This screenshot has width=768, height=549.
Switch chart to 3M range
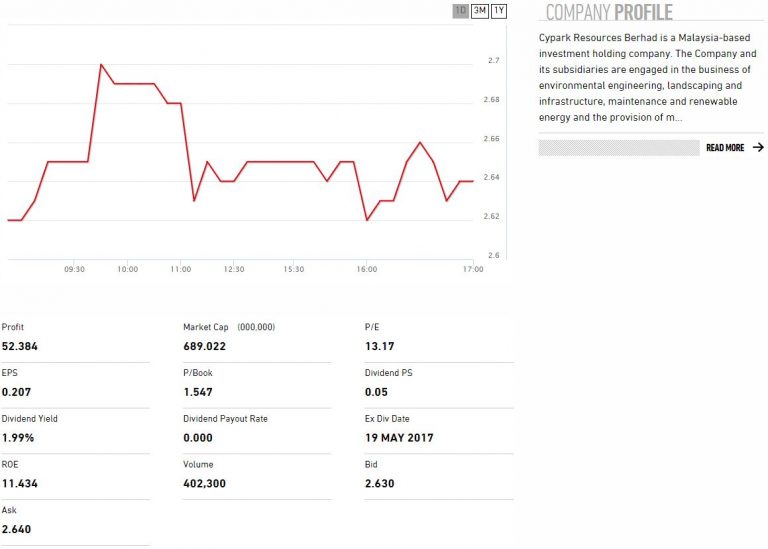tap(480, 11)
